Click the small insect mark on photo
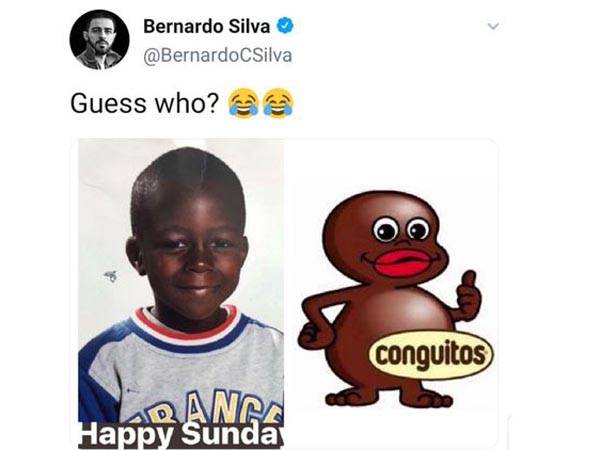The image size is (600, 450). tap(111, 275)
